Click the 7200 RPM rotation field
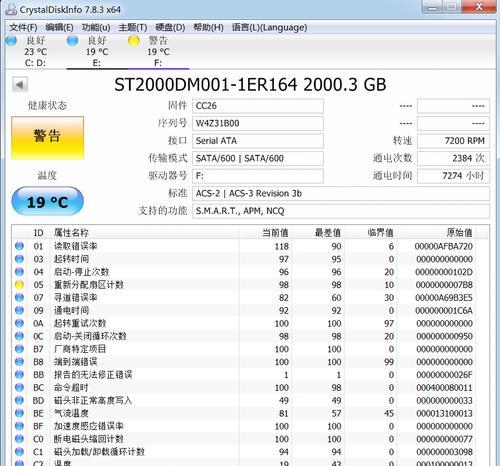Screen dimensions: 500x466 pyautogui.click(x=453, y=141)
